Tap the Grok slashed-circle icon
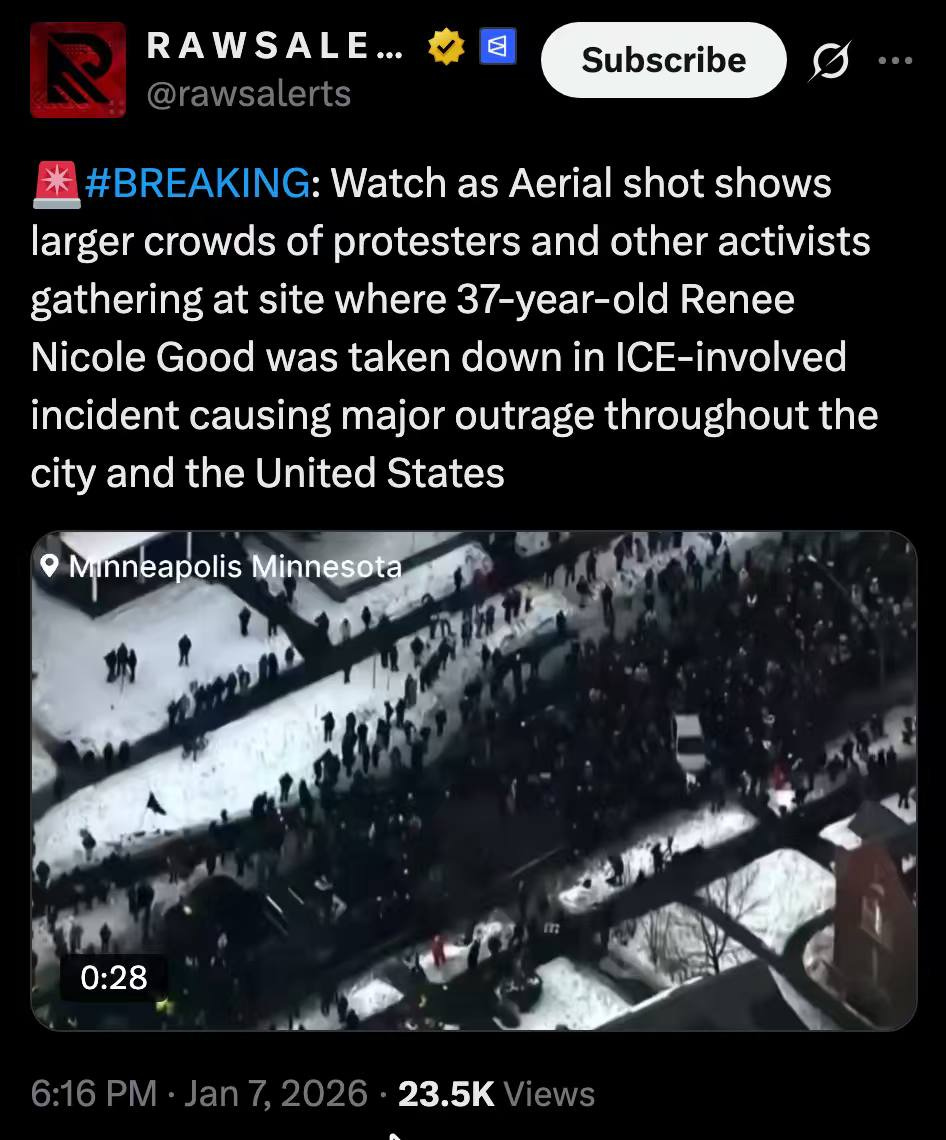 (830, 61)
